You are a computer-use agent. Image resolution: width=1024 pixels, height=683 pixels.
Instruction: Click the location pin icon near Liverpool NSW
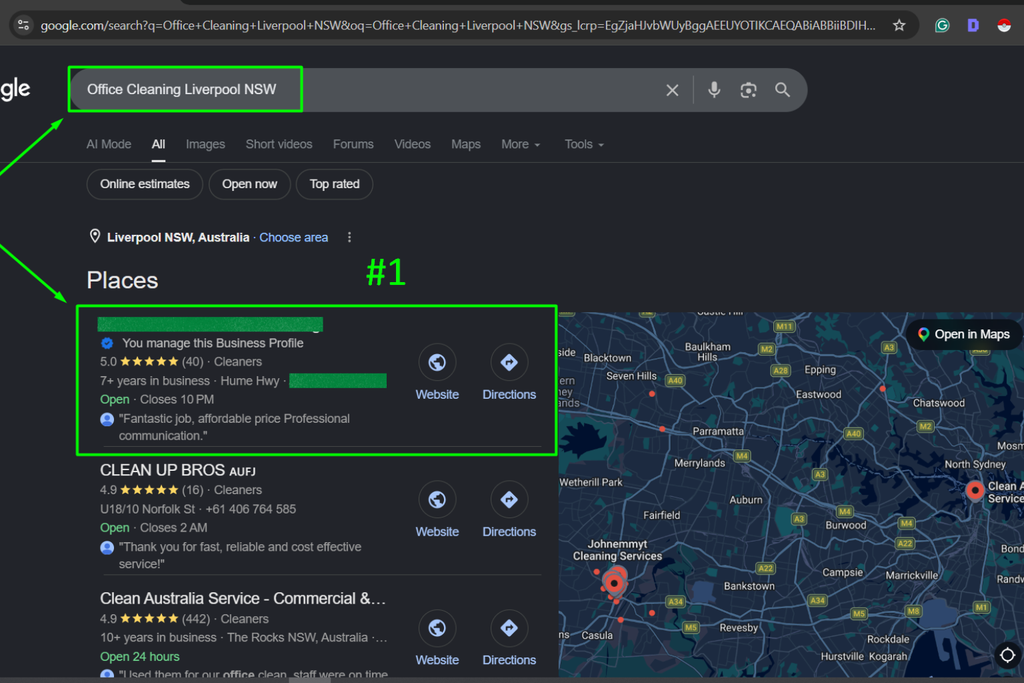click(95, 236)
